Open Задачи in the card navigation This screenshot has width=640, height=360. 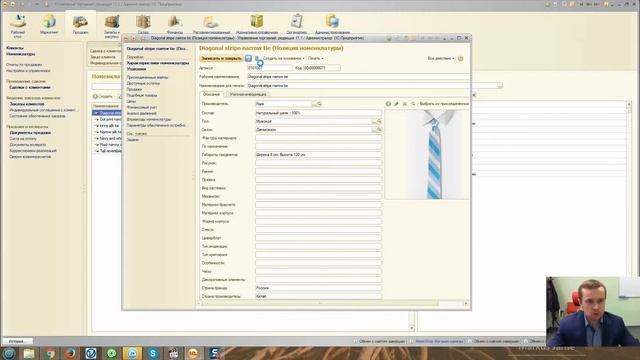(132, 140)
